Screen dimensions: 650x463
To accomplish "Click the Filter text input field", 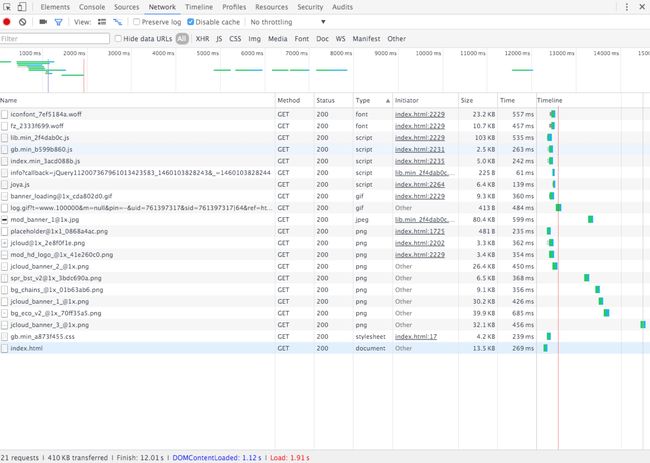I will pos(55,39).
